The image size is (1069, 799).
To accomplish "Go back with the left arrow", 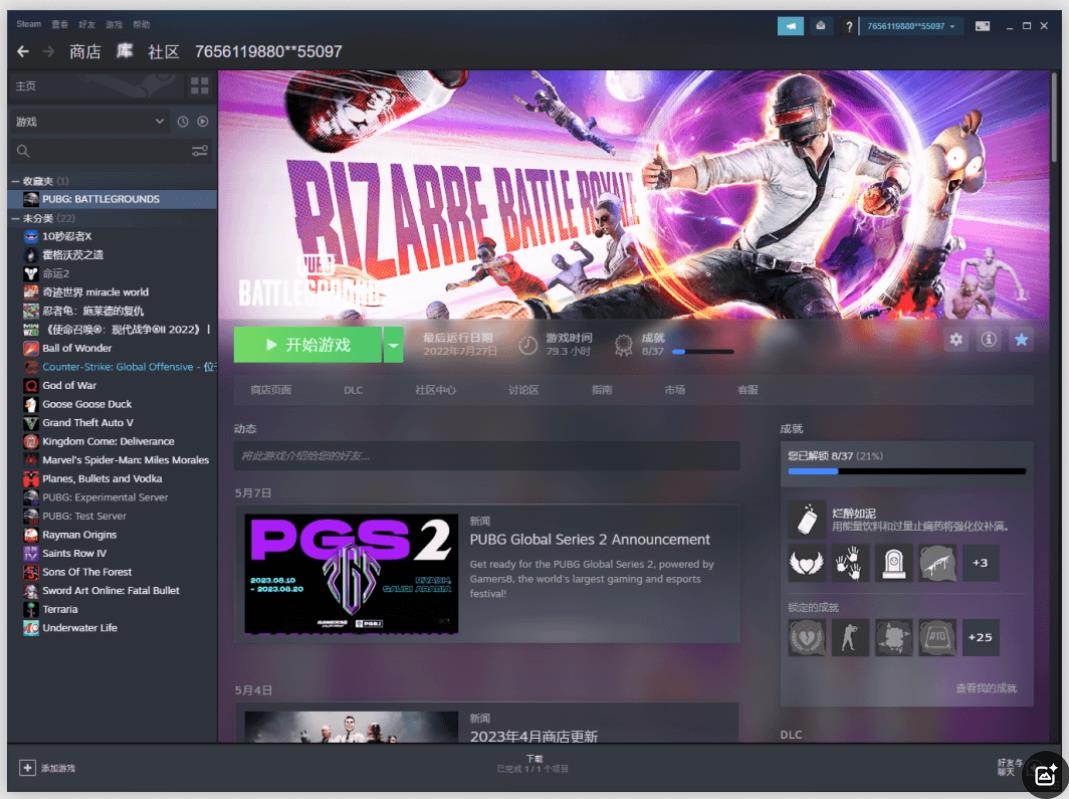I will [22, 51].
